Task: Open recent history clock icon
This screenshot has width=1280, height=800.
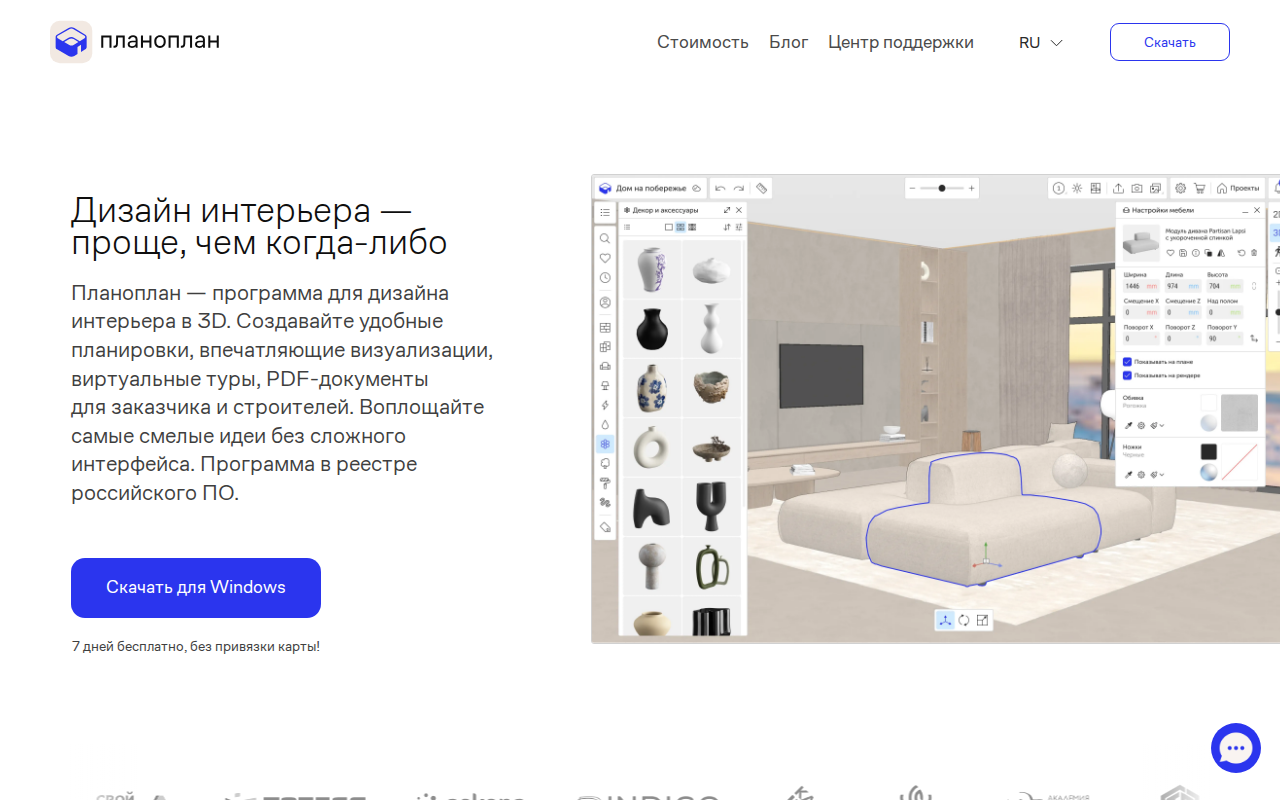Action: [605, 278]
